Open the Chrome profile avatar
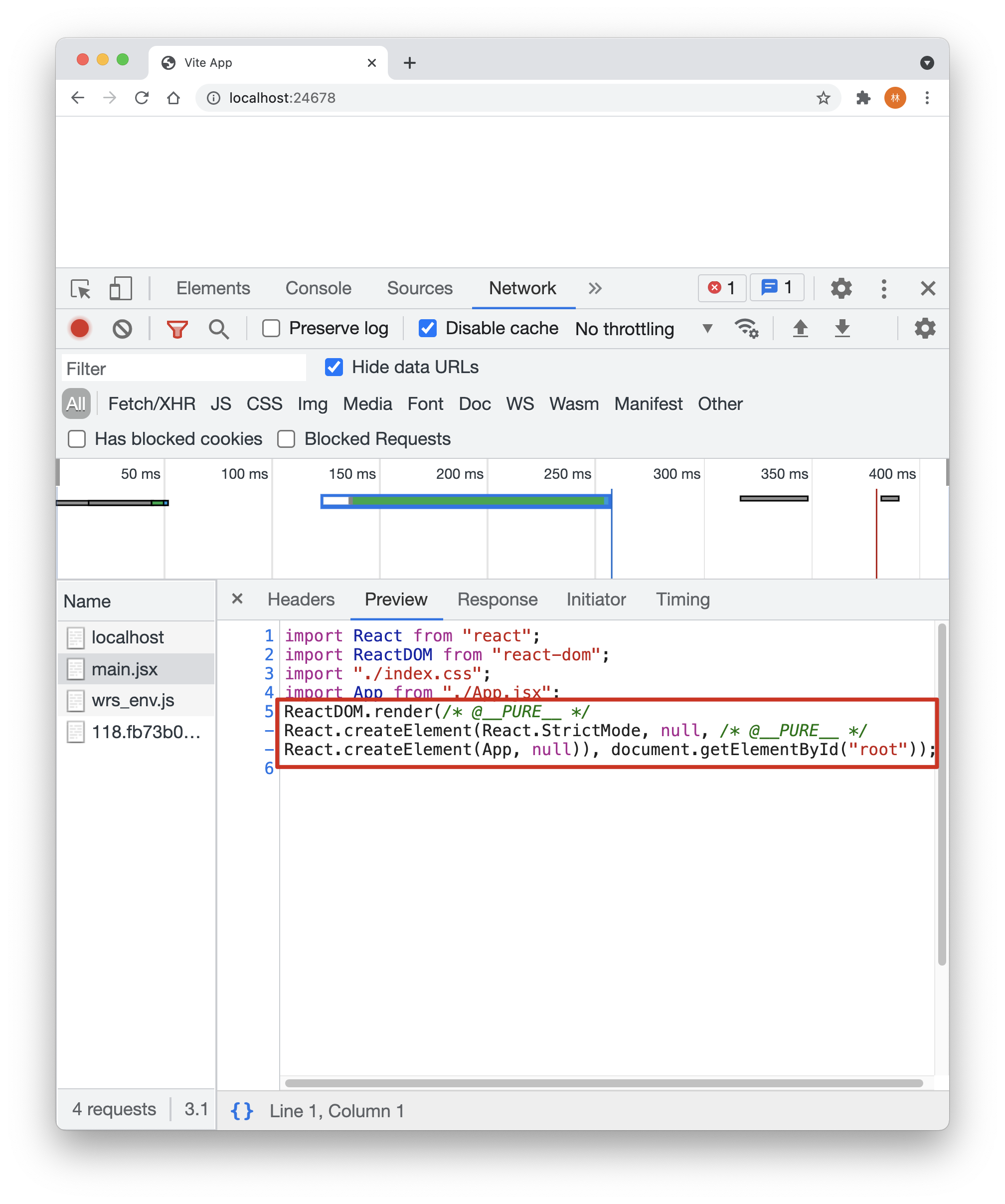 pos(895,97)
